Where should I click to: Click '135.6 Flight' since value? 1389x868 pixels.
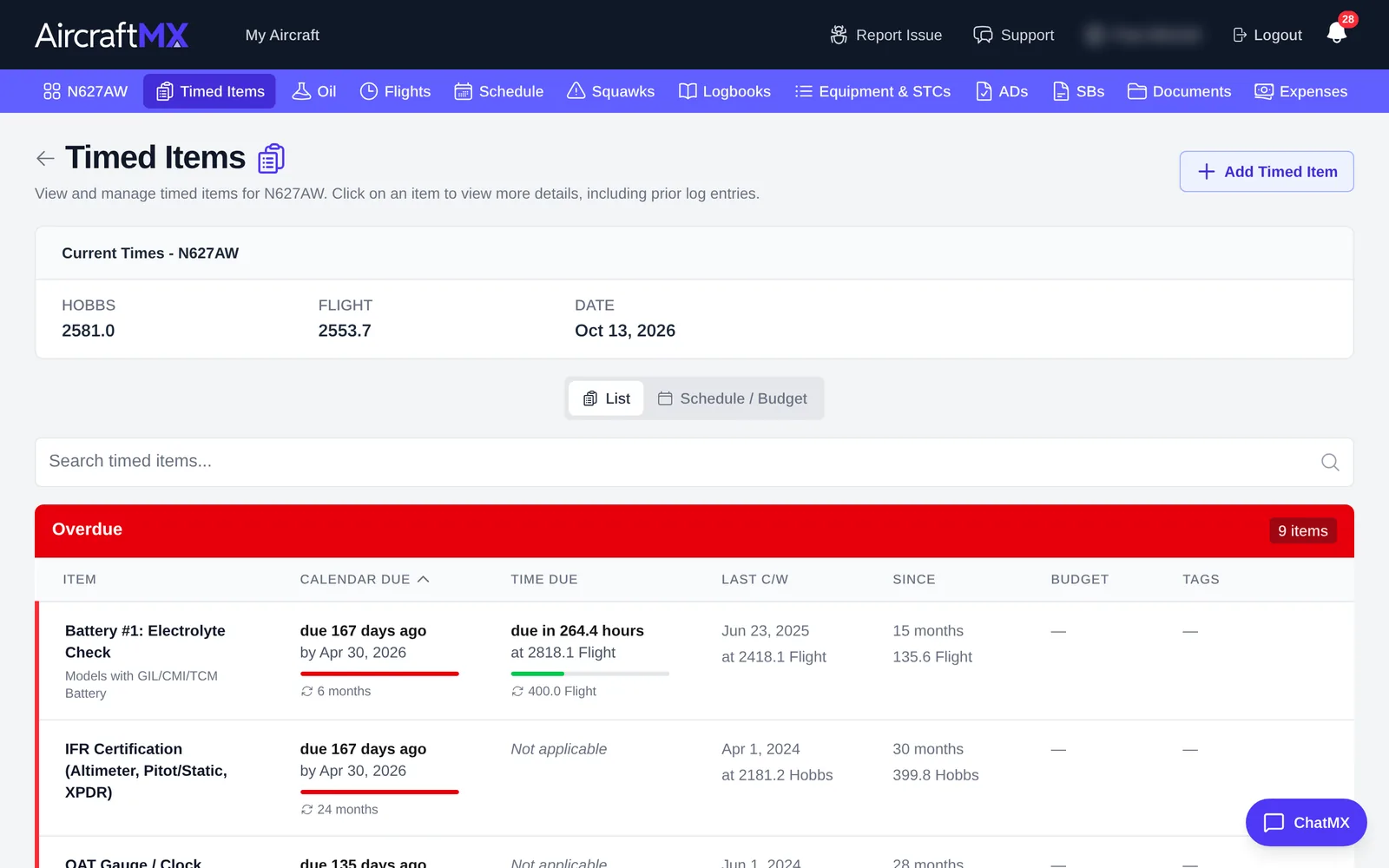[x=932, y=657]
